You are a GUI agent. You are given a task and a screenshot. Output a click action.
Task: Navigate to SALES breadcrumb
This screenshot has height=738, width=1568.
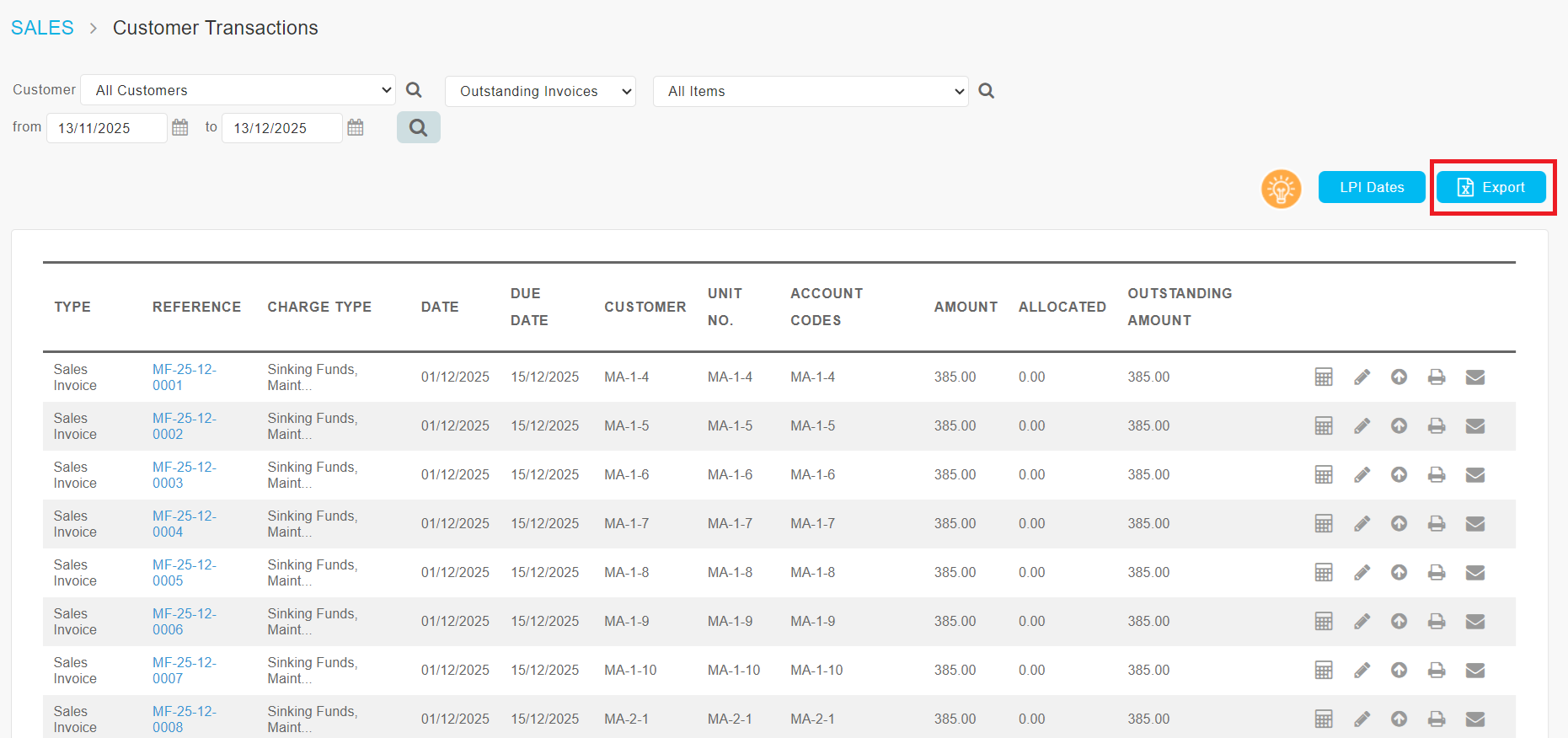click(x=42, y=28)
